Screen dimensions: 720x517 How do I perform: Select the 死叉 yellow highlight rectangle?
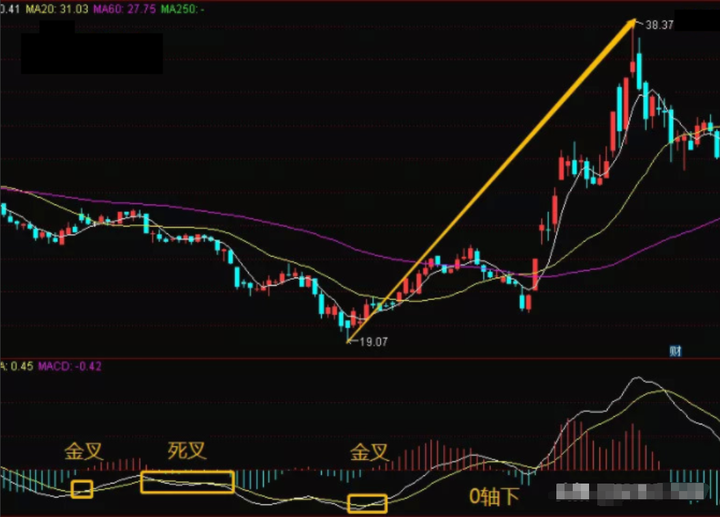point(187,482)
